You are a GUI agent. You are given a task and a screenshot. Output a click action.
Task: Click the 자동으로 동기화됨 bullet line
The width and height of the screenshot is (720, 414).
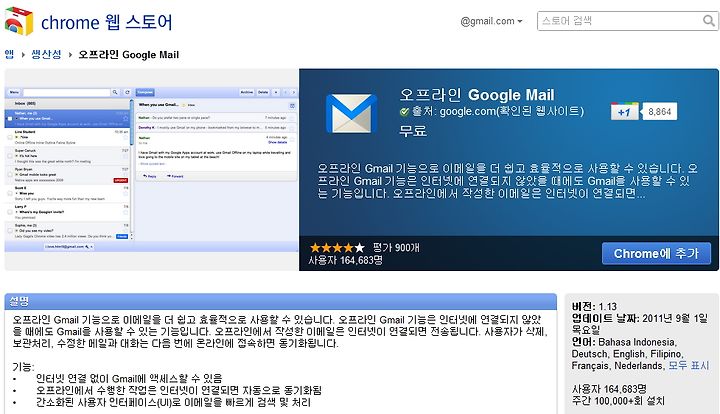179,391
